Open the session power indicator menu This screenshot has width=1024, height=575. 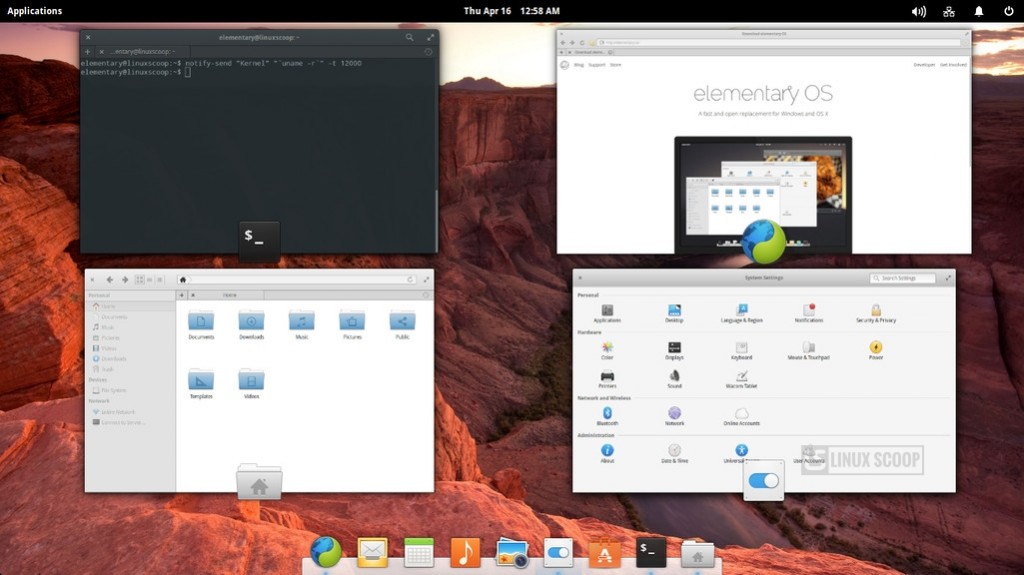coord(1009,11)
